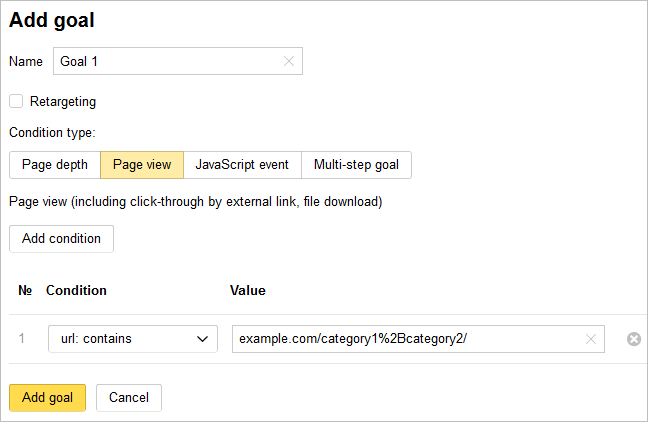
Task: Focus the Name input containing 'Goal 1'
Action: click(165, 61)
